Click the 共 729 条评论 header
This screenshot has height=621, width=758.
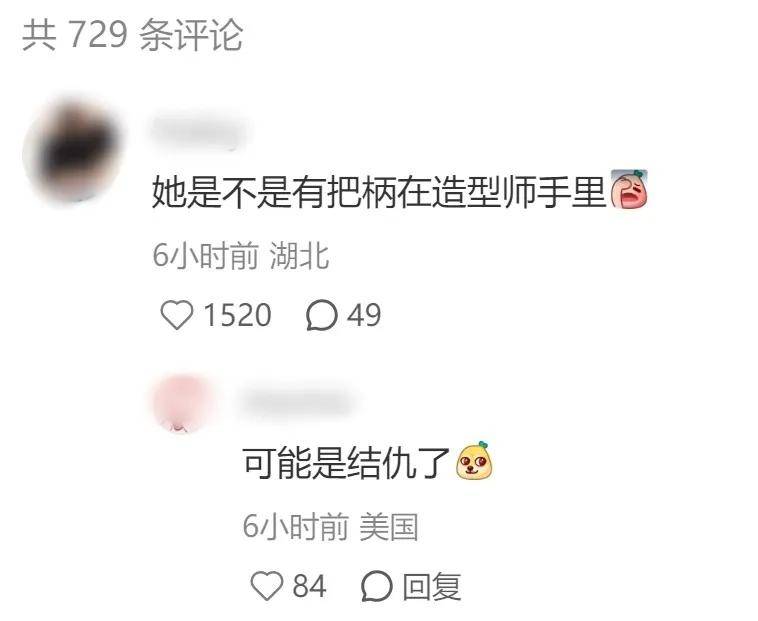[132, 35]
